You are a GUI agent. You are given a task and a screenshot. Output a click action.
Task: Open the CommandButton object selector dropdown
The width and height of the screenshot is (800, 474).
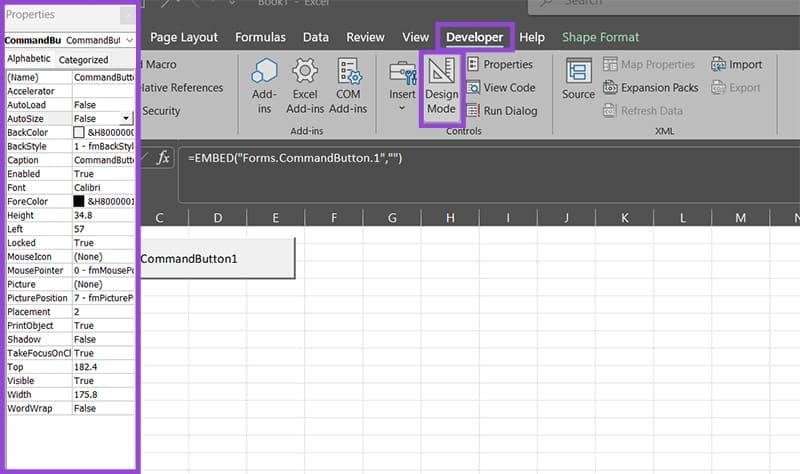129,40
